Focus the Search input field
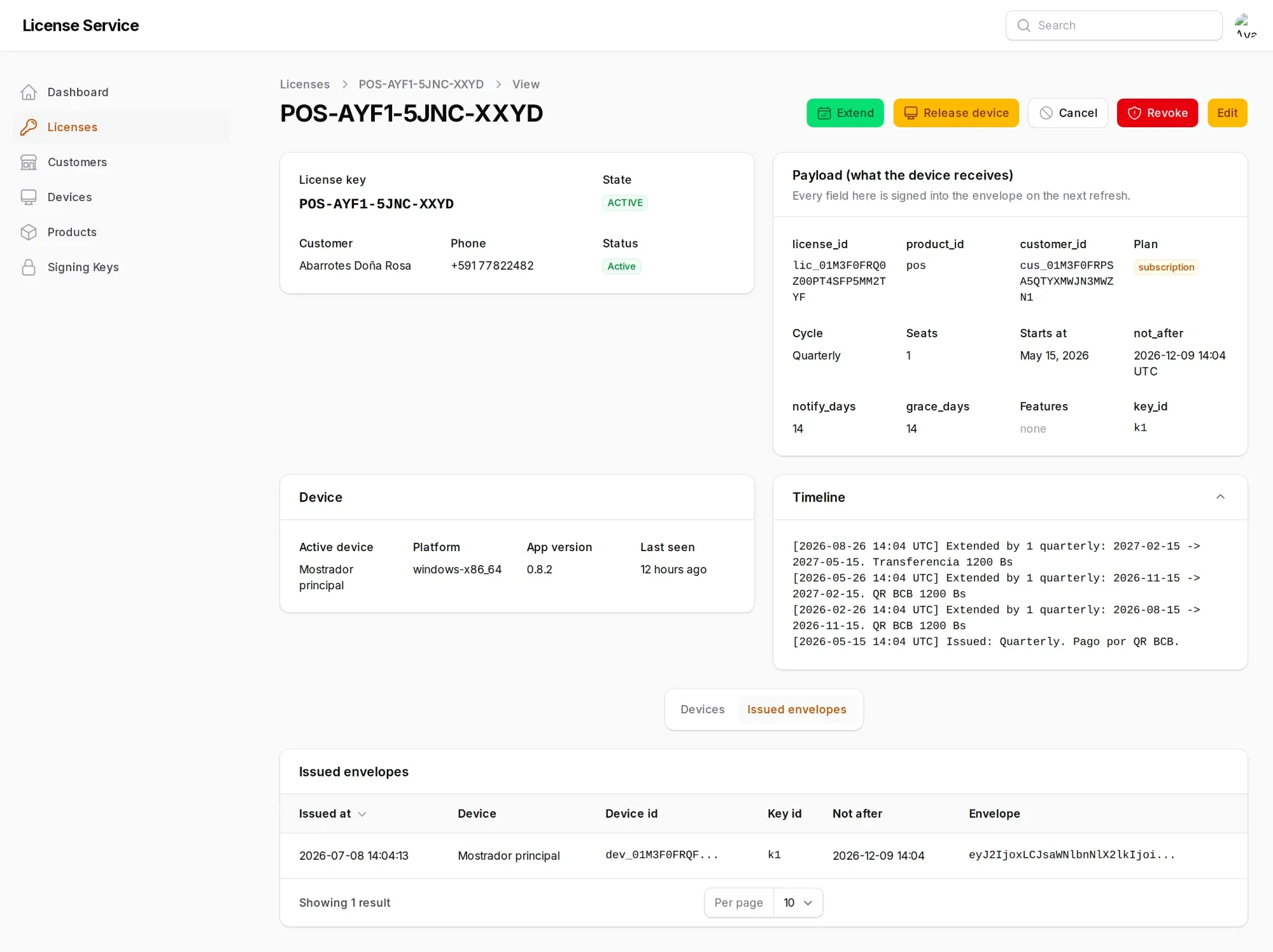Viewport: 1273px width, 952px height. tap(1114, 25)
